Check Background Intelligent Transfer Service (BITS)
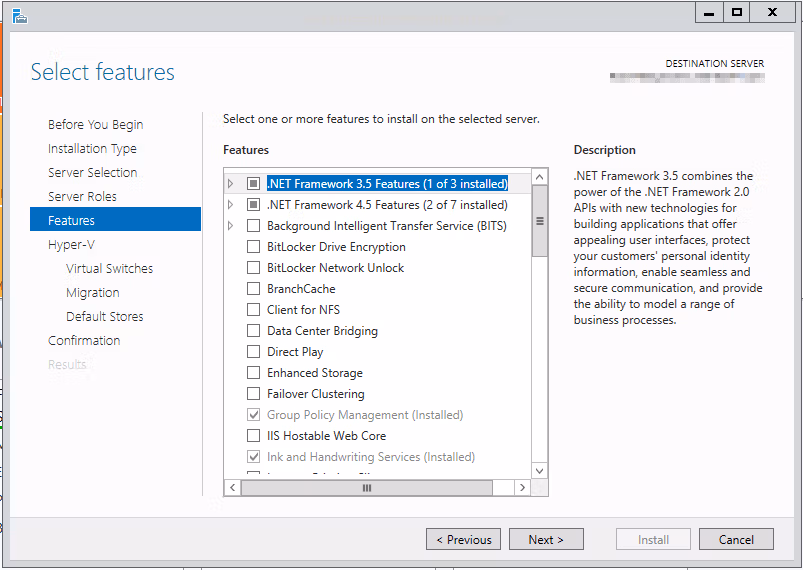This screenshot has height=570, width=803. [x=253, y=226]
